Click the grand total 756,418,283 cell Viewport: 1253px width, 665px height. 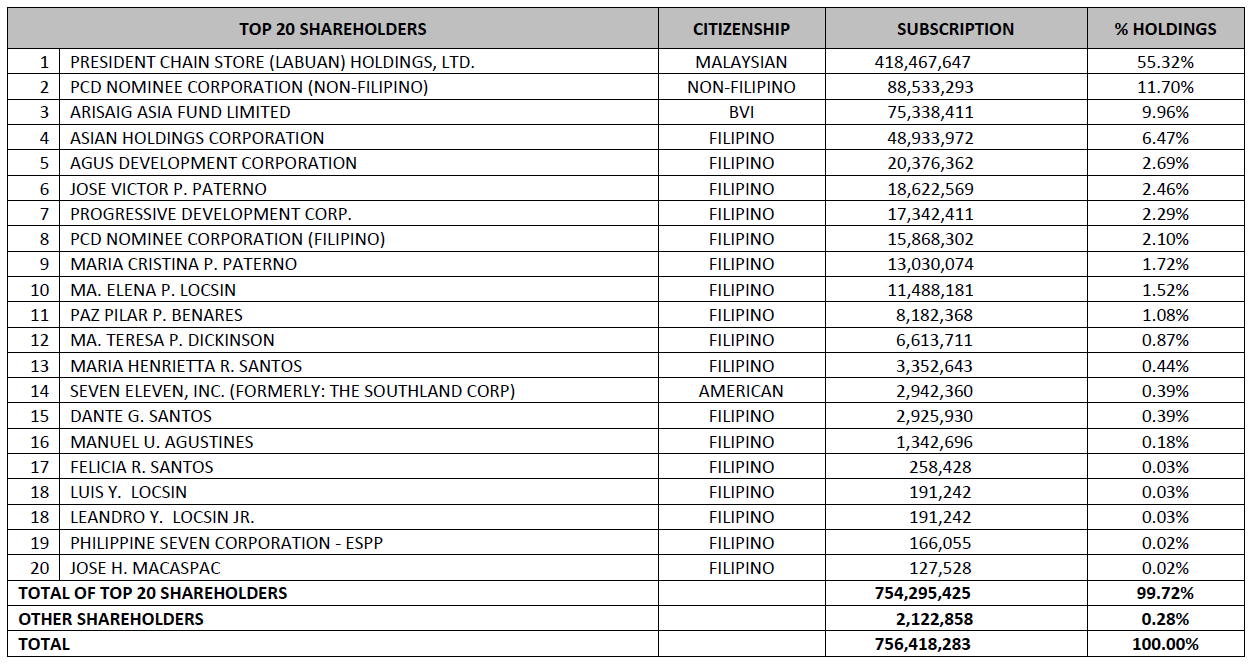(922, 644)
